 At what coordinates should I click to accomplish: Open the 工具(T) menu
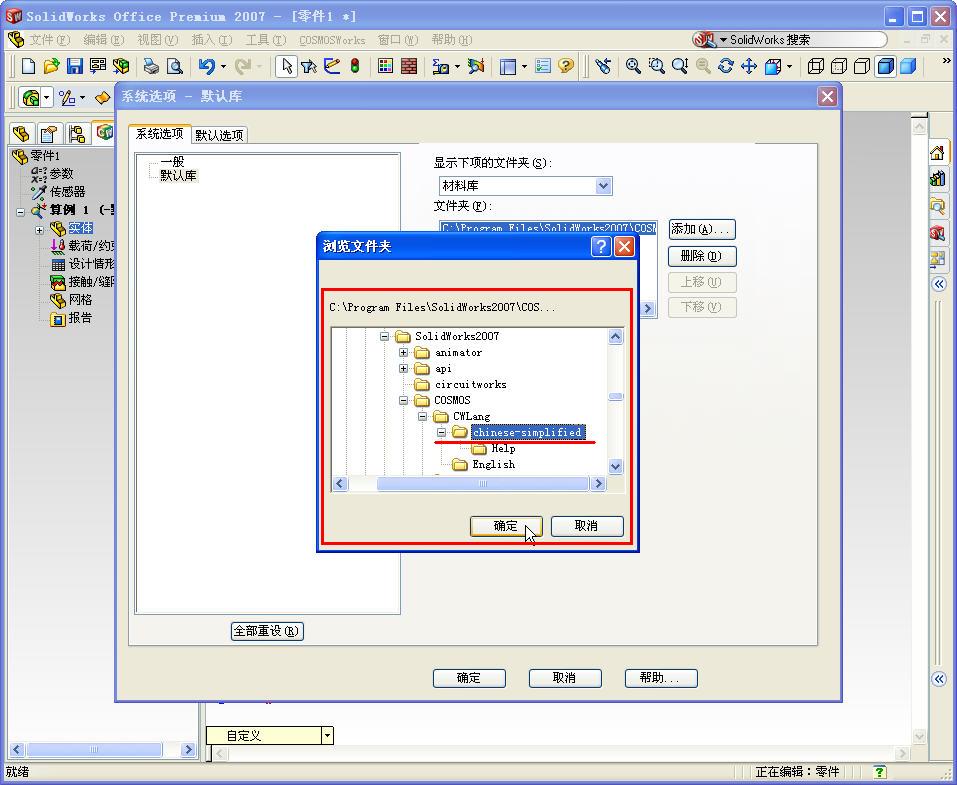tap(265, 40)
